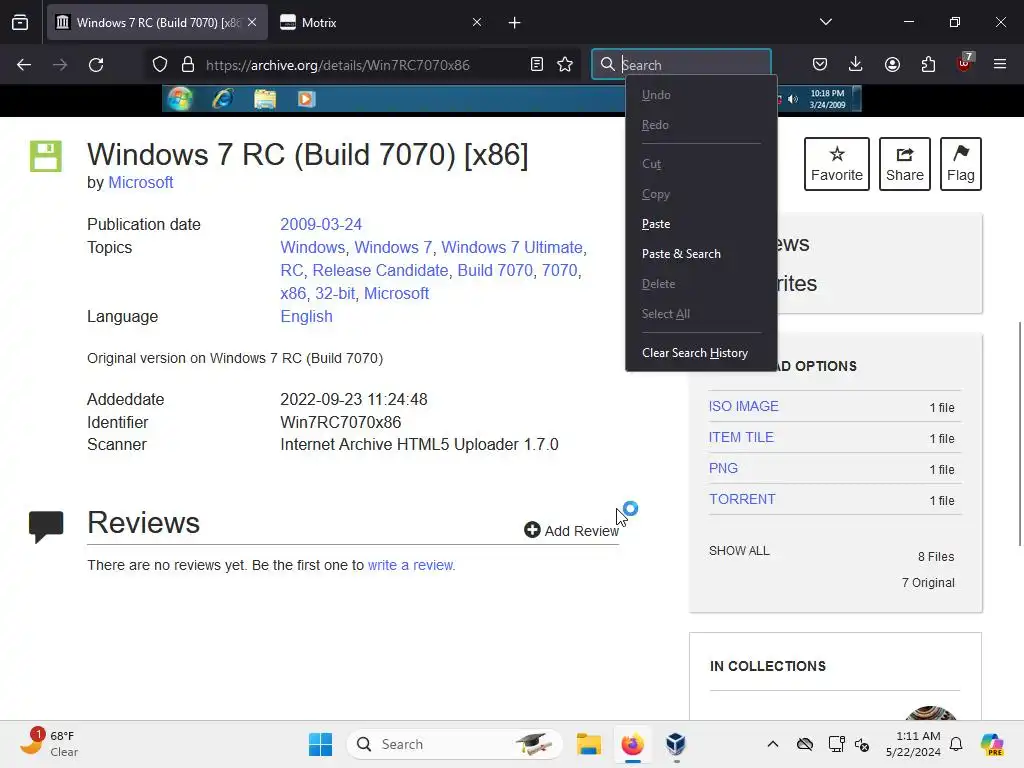Open the tracking protection shield icon
Viewport: 1024px width, 768px height.
tap(160, 65)
